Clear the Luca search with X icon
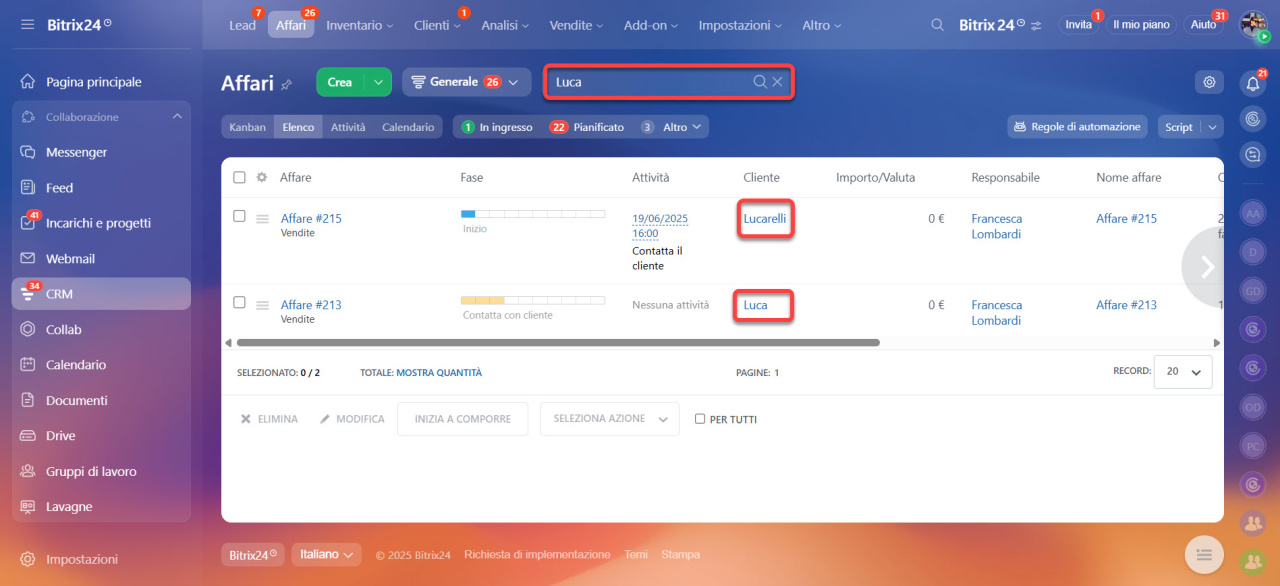This screenshot has height=586, width=1280. tap(777, 82)
